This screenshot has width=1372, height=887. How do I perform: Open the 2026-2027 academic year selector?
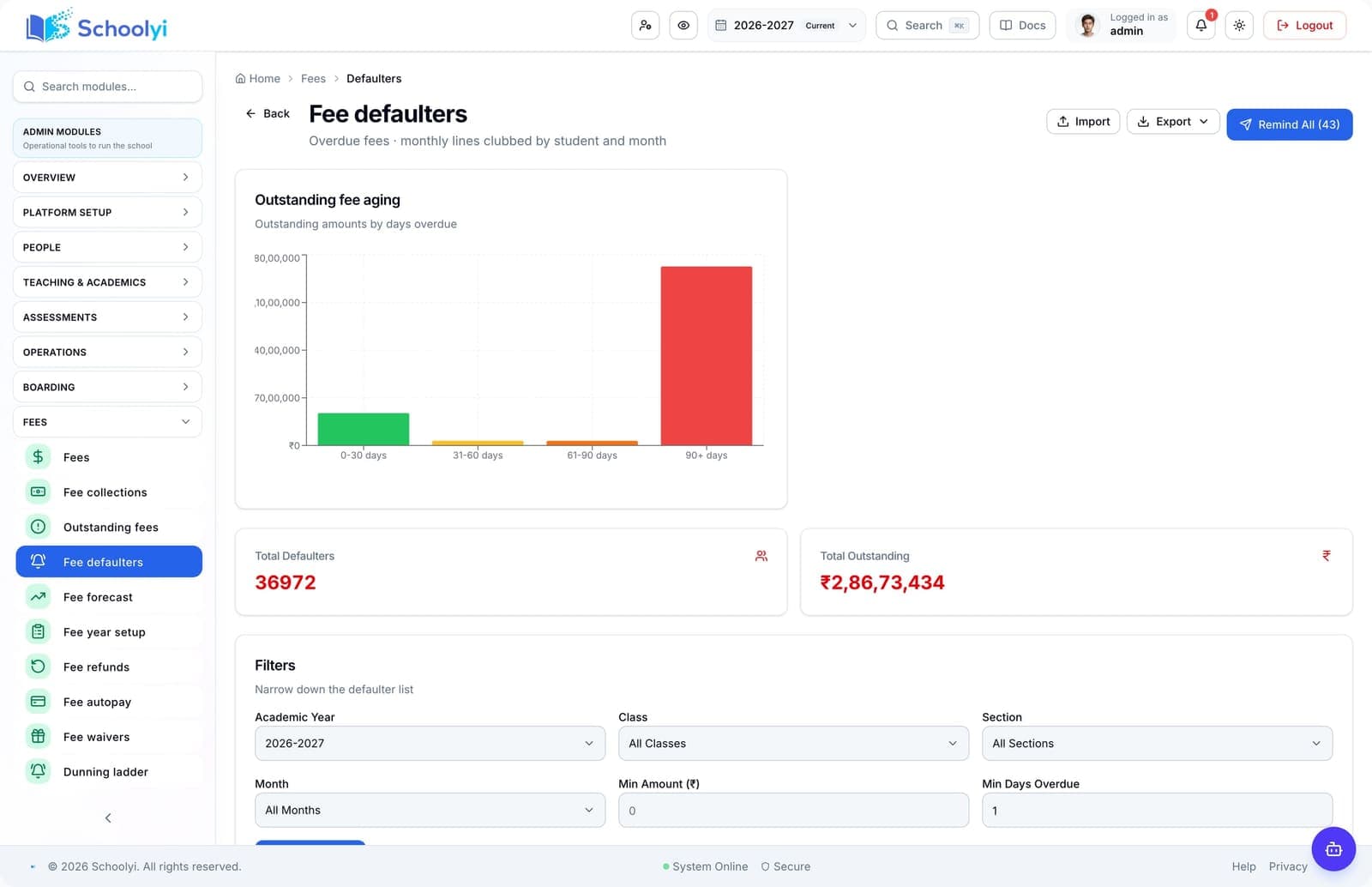786,25
